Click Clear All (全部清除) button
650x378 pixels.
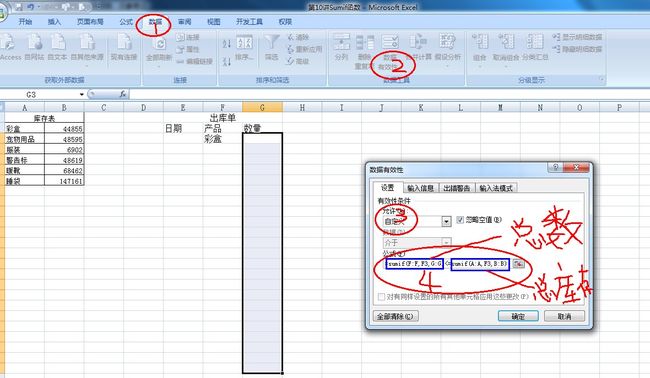coord(395,316)
